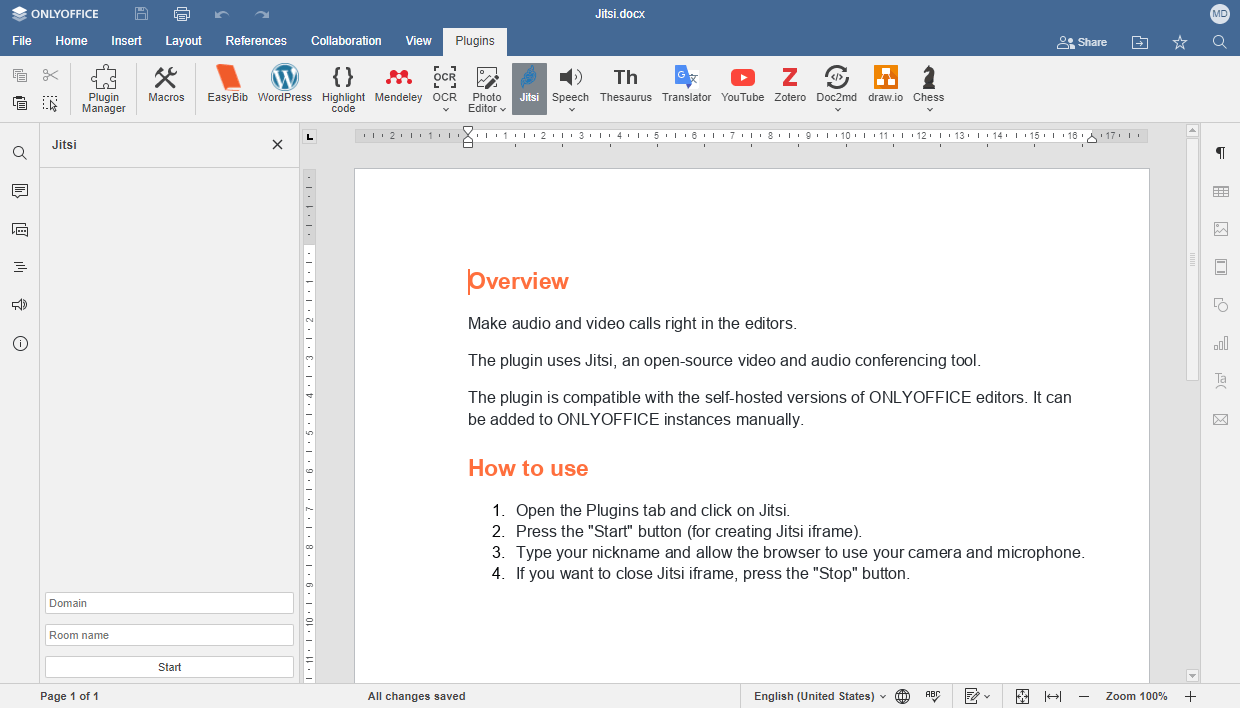1240x708 pixels.
Task: Open the Macros plugin
Action: pyautogui.click(x=166, y=85)
